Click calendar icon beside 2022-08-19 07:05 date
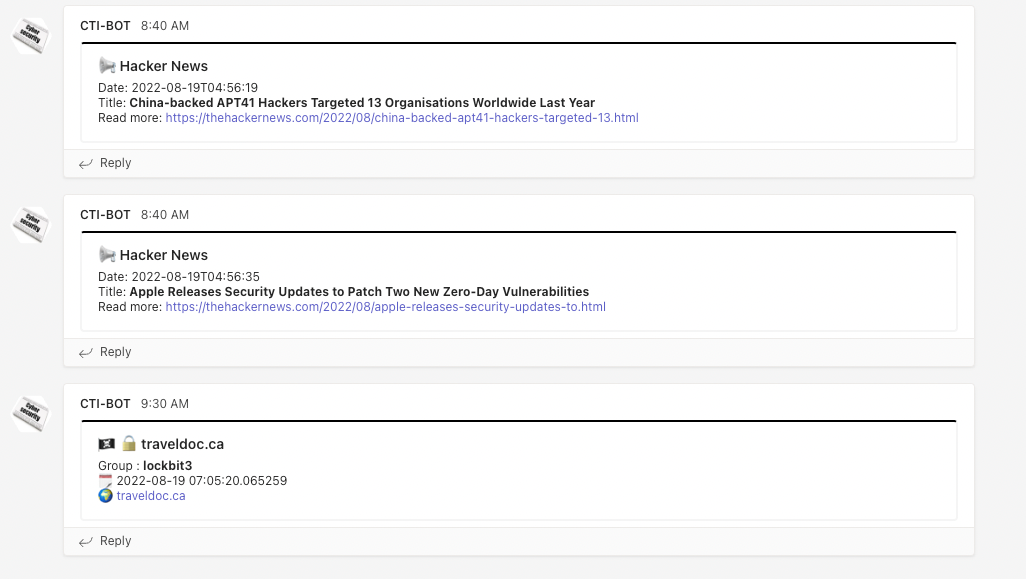 [105, 481]
